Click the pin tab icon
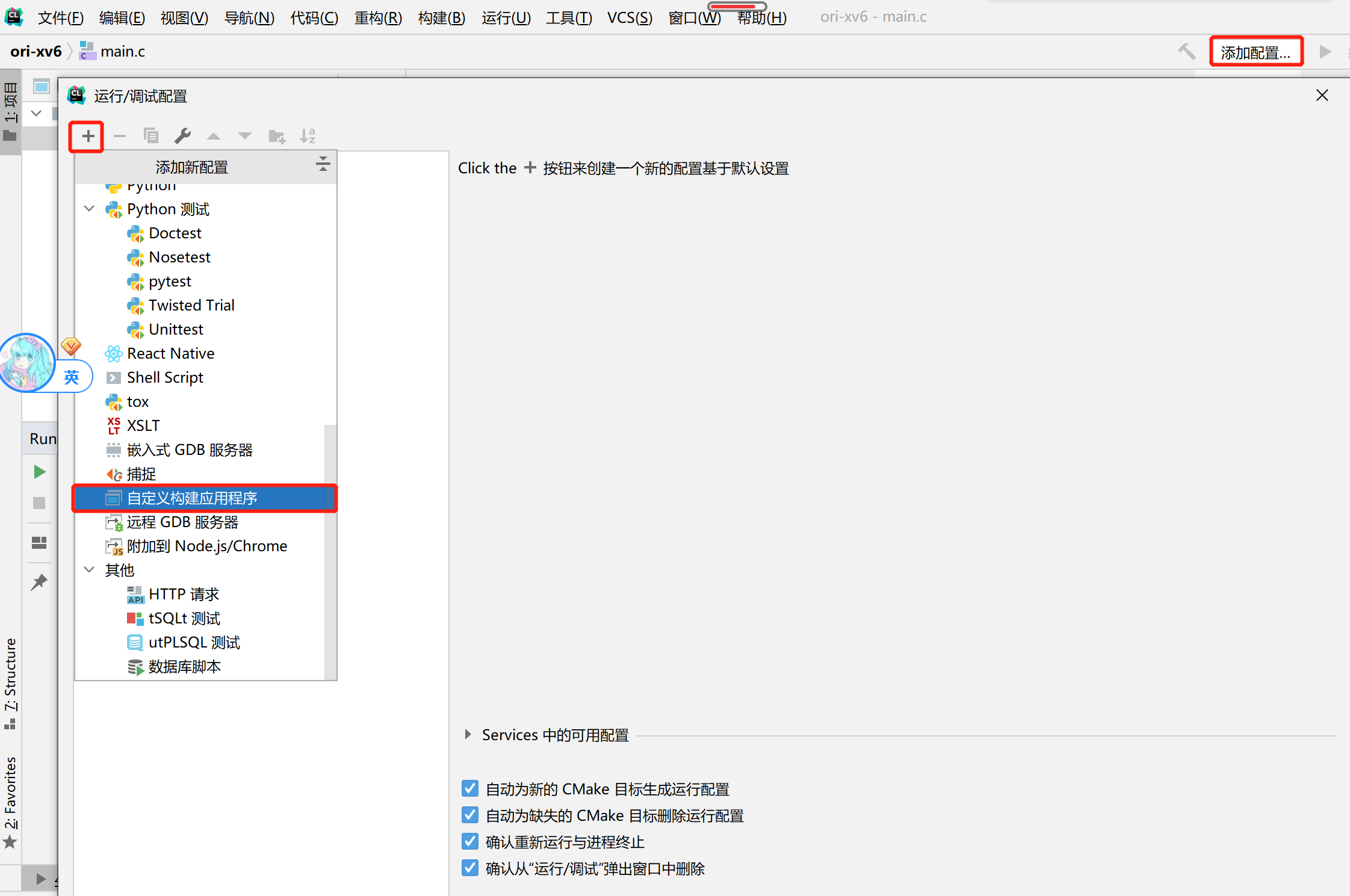Viewport: 1350px width, 896px height. (x=39, y=582)
